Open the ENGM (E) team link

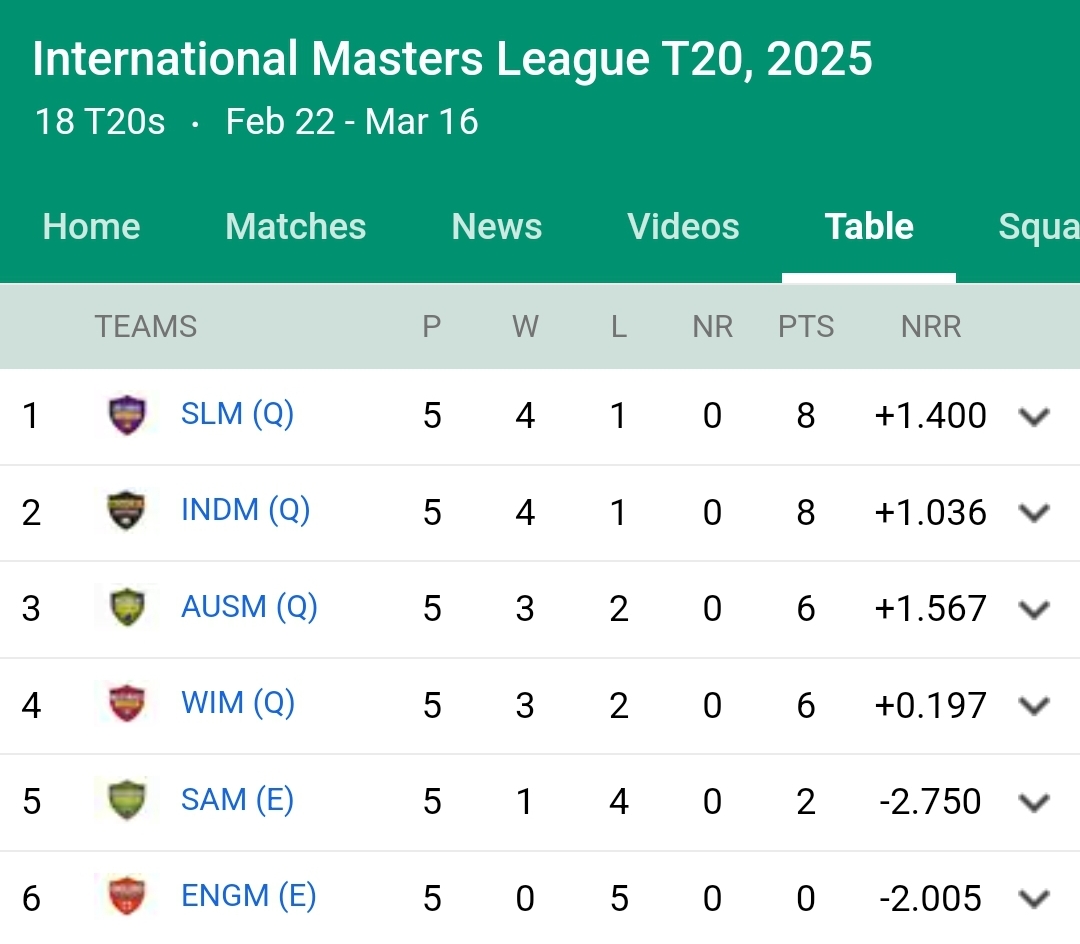click(249, 896)
